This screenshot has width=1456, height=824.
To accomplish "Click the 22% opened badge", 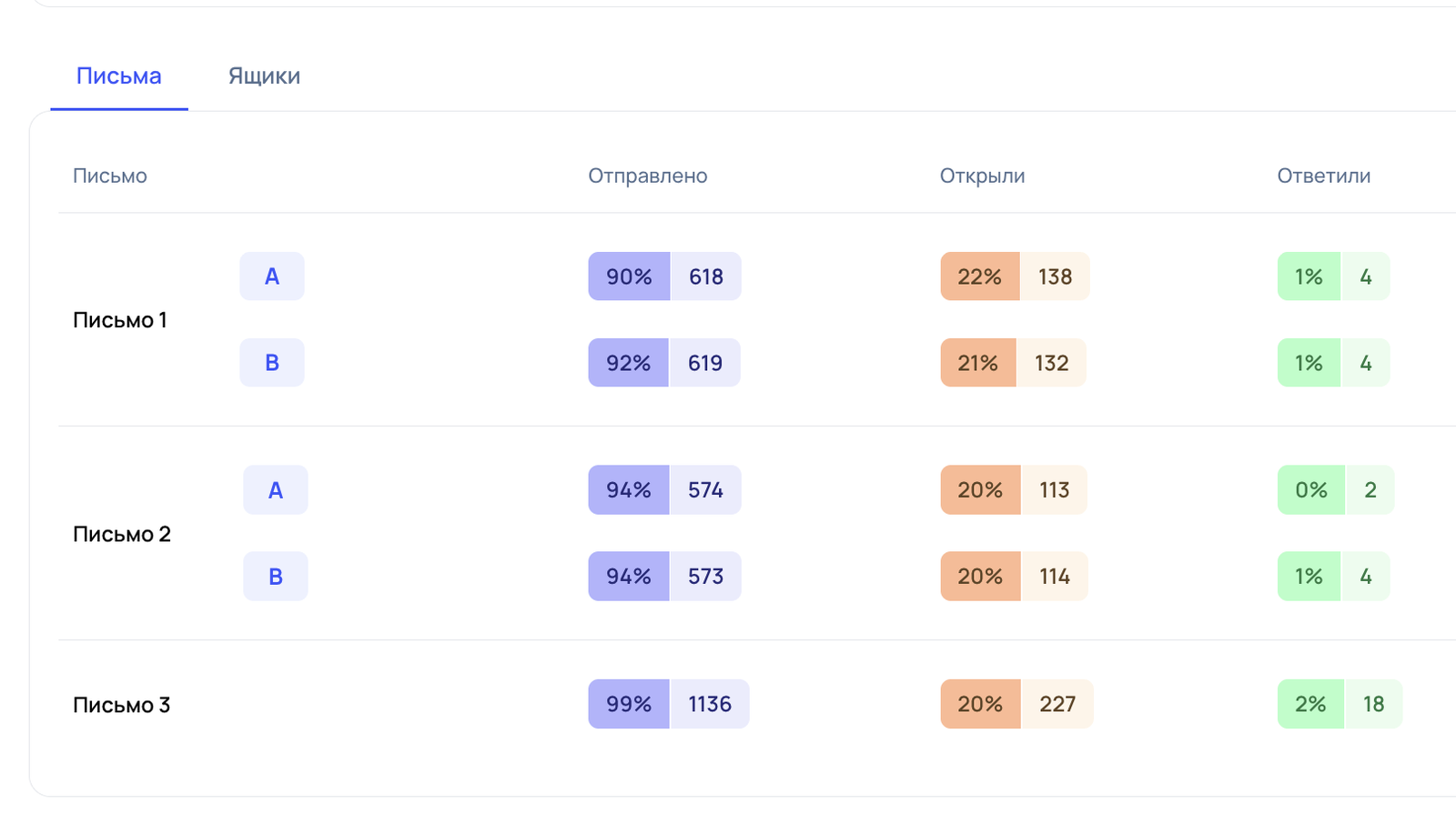I will 979,276.
